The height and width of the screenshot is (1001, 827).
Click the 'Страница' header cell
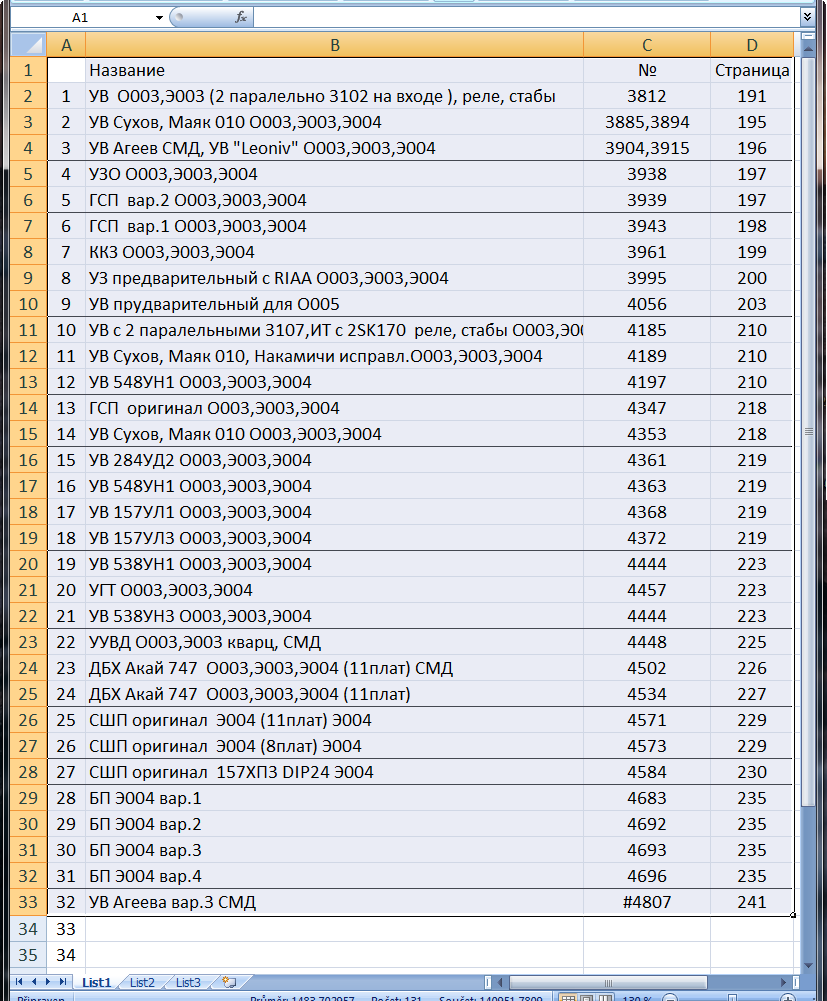tap(752, 70)
